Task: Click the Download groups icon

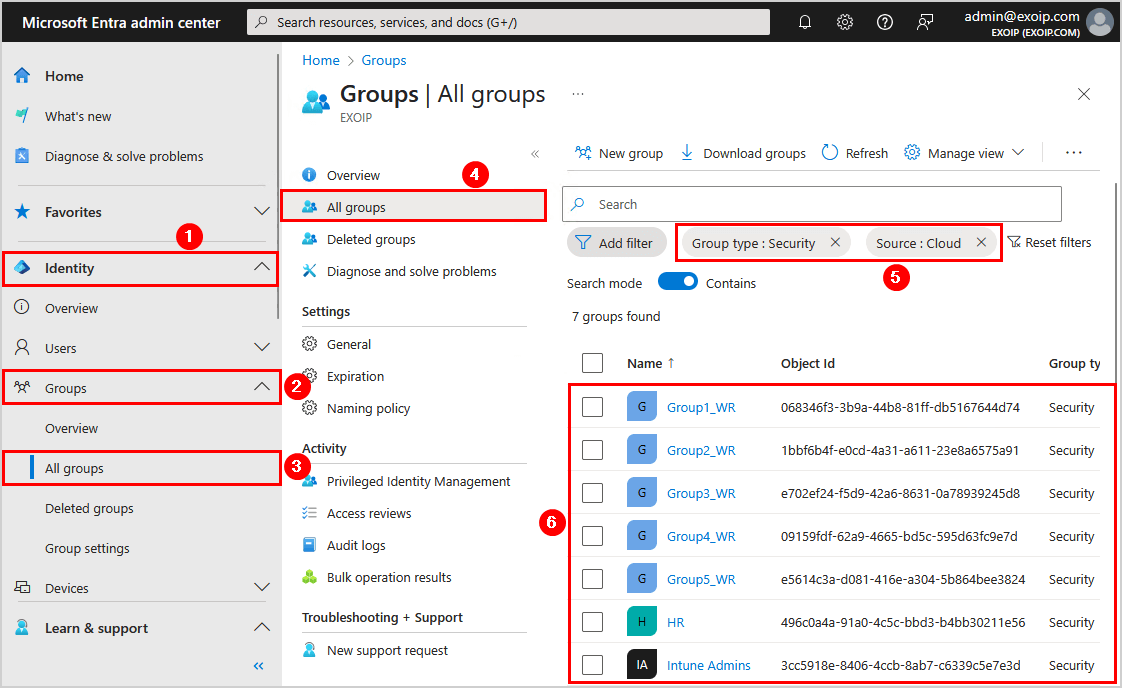Action: pos(687,153)
